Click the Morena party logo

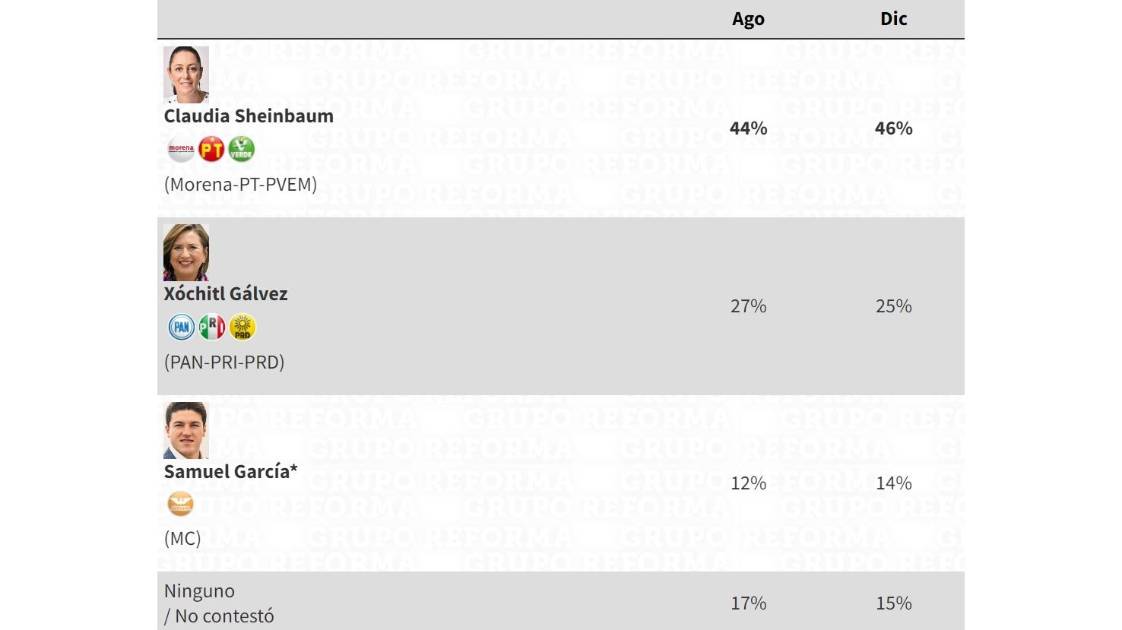[x=181, y=150]
